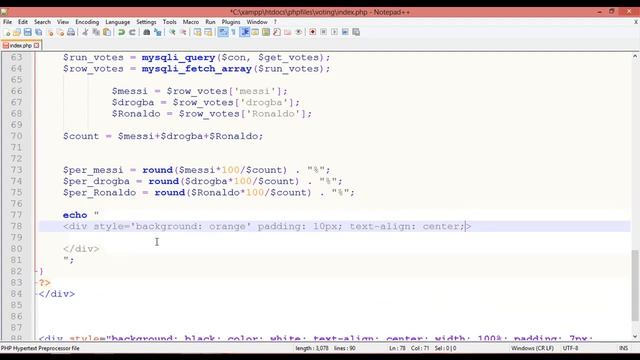Image resolution: width=640 pixels, height=360 pixels.
Task: Open the Run menu
Action: [210, 22]
